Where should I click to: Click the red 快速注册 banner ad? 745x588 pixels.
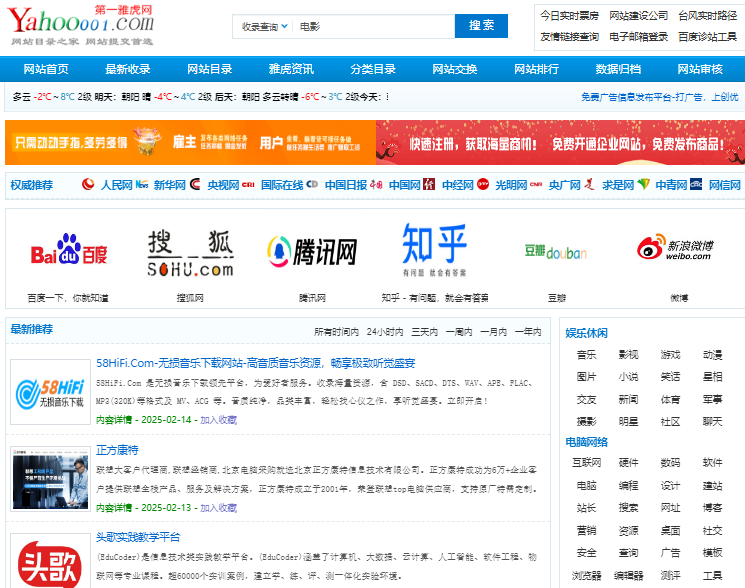point(561,142)
